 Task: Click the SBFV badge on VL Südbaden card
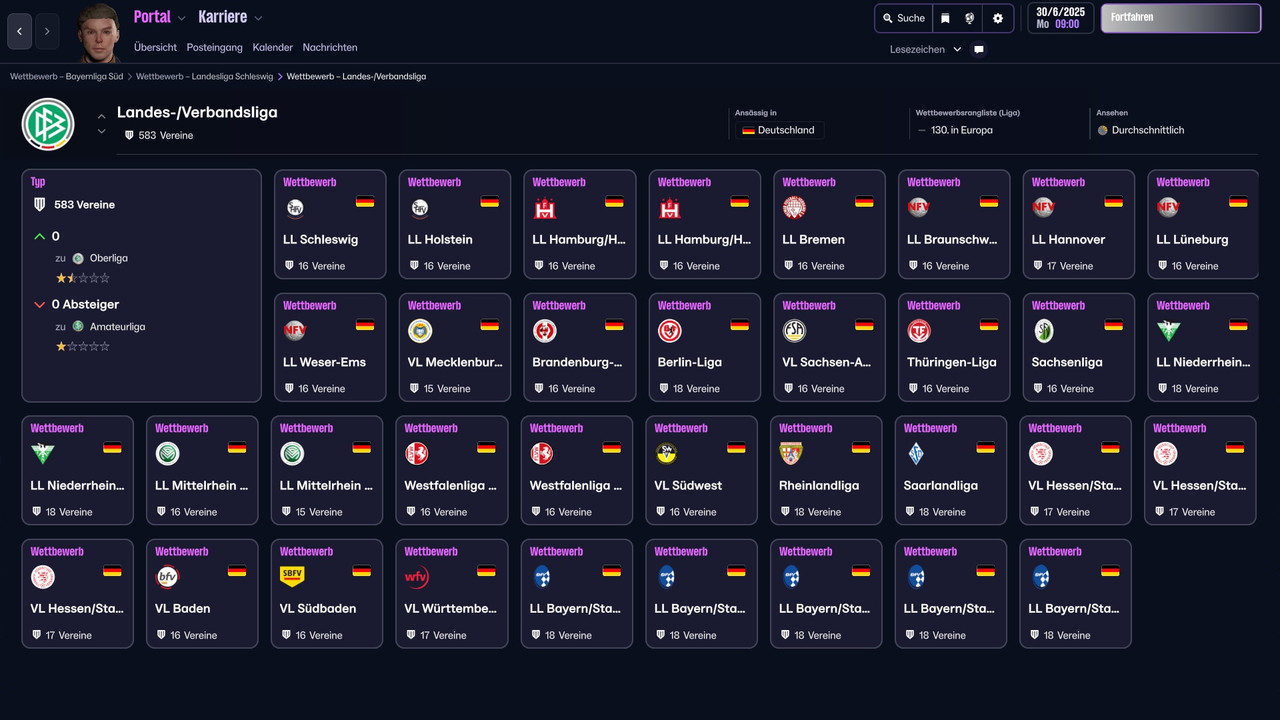[x=293, y=577]
